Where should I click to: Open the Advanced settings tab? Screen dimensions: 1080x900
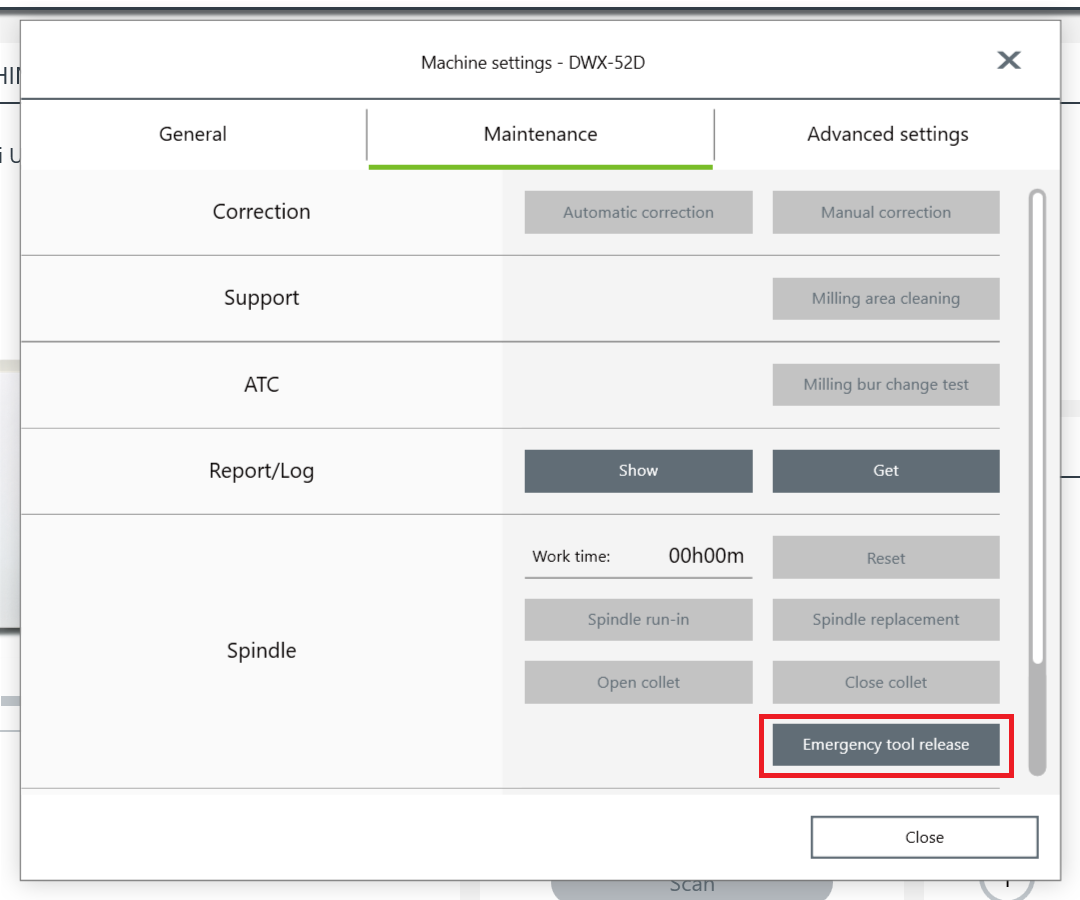887,134
